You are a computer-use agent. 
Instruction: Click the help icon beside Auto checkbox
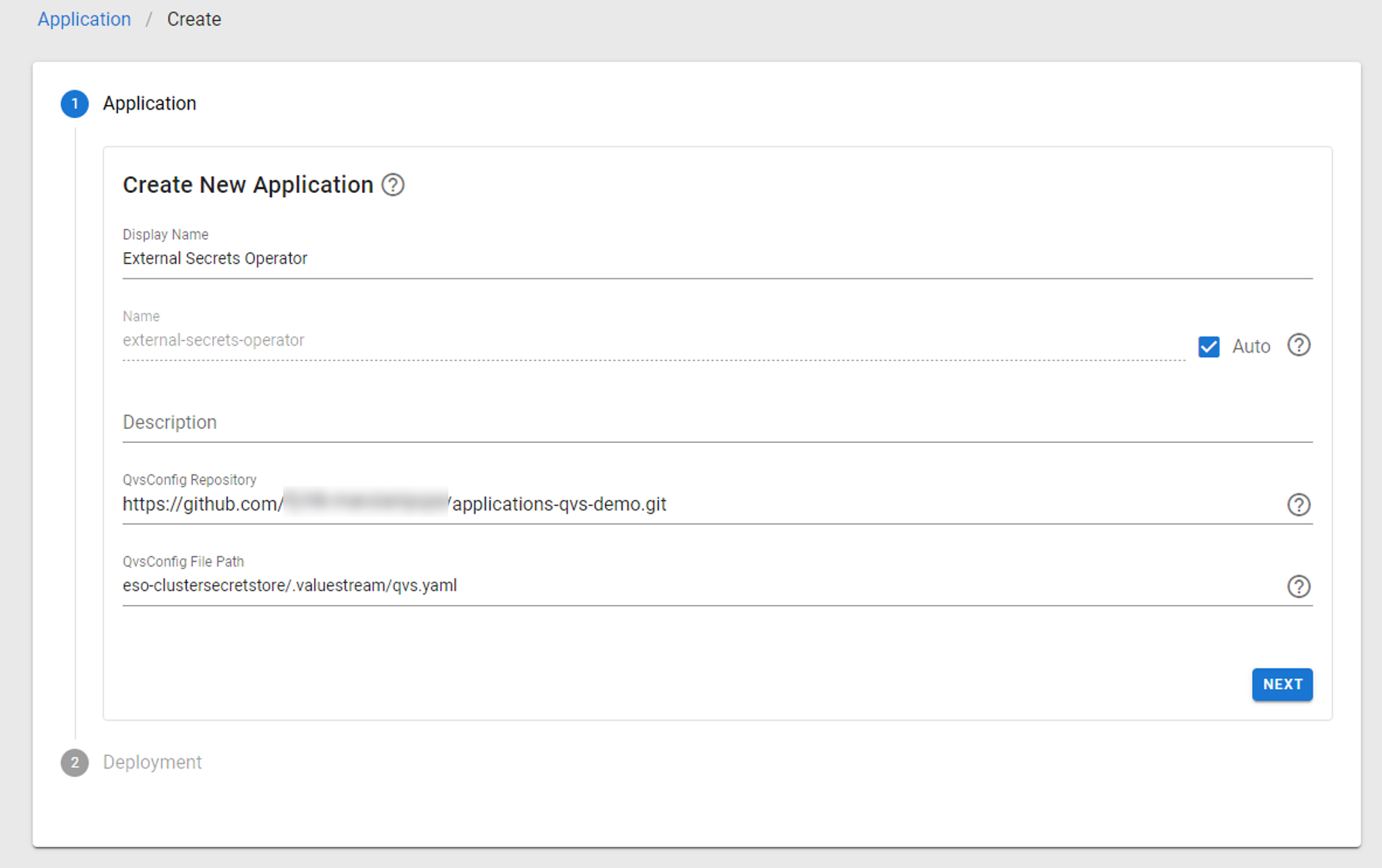coord(1299,345)
